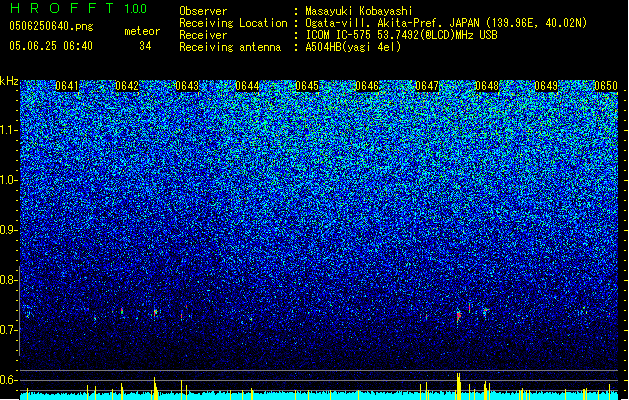
Task: Click the filename 0506250640.png
Action: tap(51, 26)
